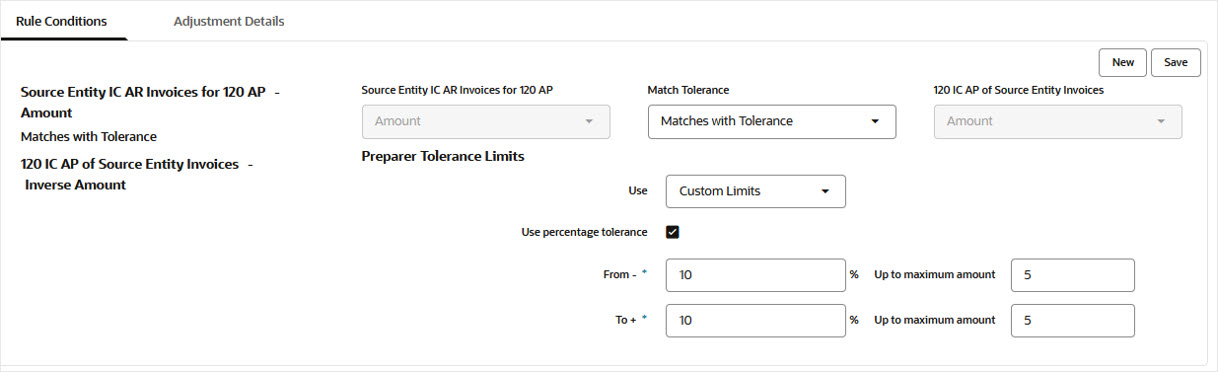The width and height of the screenshot is (1218, 372).
Task: Click the Preparer Tolerance Limits heading
Action: point(443,156)
